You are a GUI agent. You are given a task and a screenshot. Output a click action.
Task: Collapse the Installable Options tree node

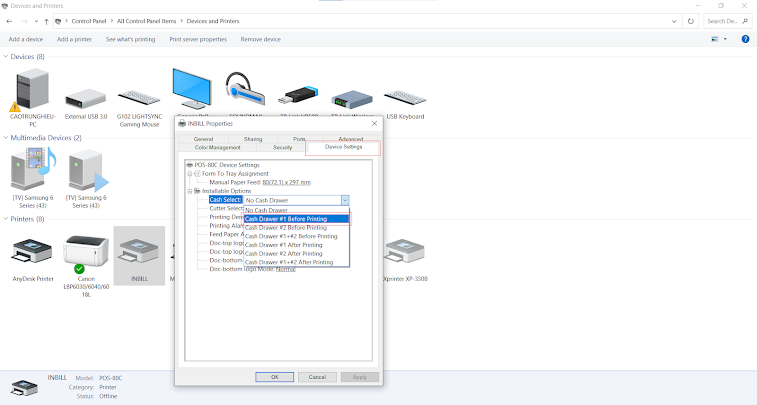[x=190, y=191]
